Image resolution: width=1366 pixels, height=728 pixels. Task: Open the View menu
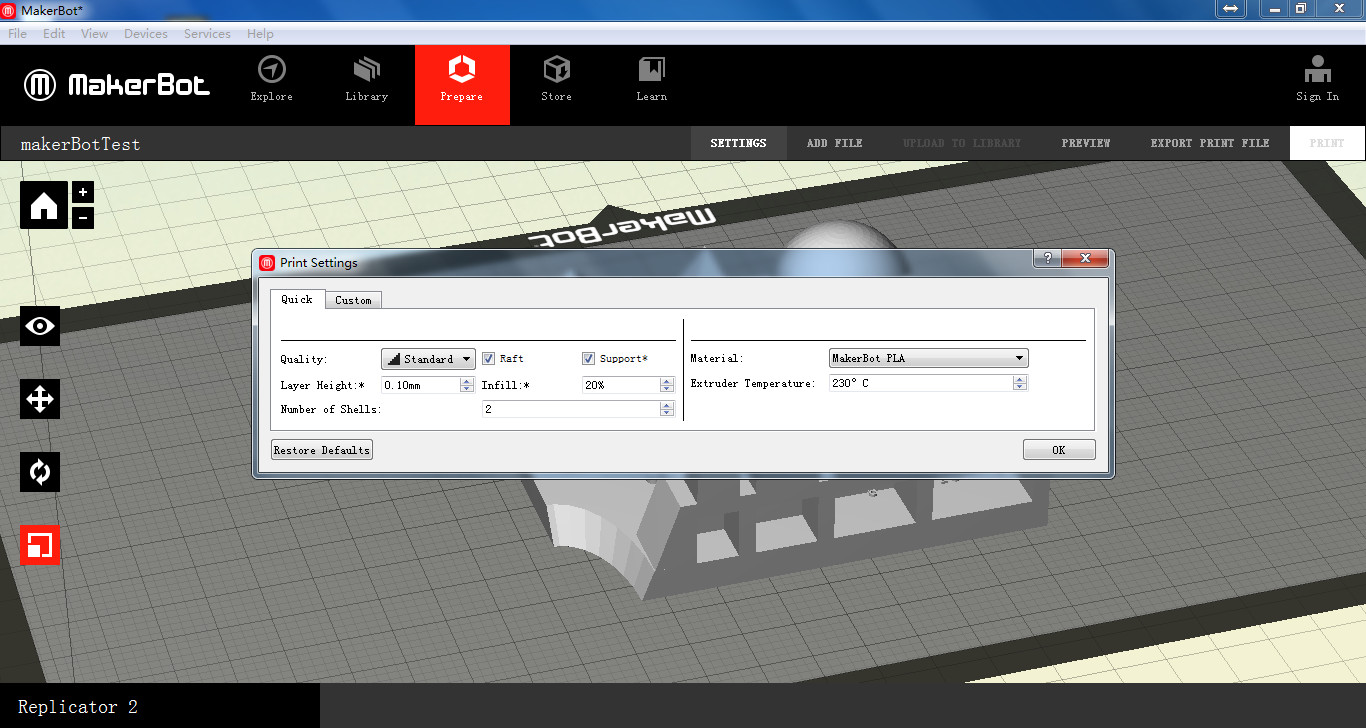[x=95, y=34]
